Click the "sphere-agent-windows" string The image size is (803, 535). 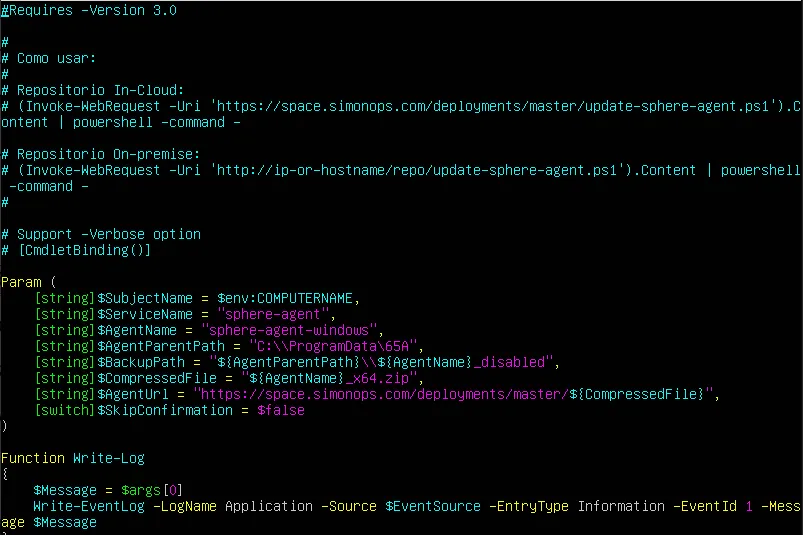coord(289,330)
